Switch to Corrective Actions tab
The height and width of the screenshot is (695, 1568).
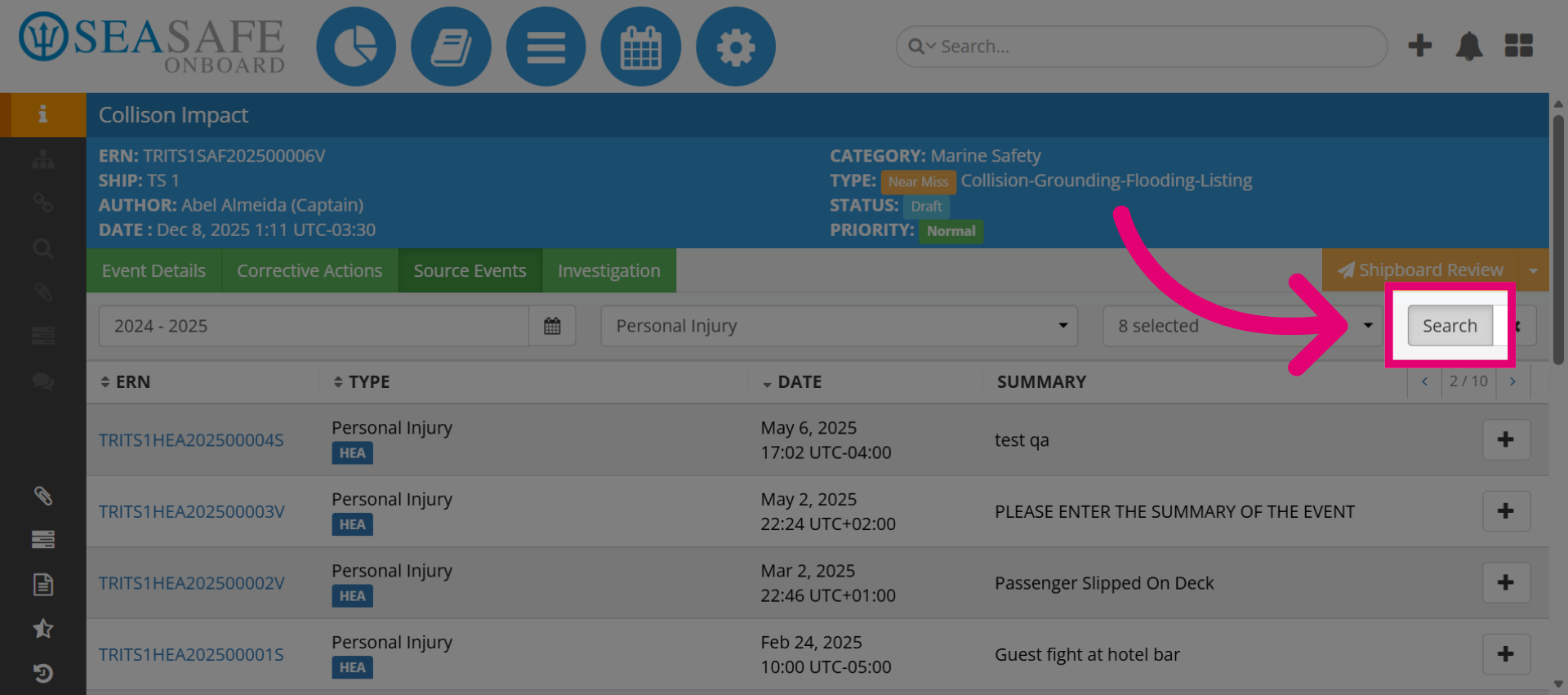tap(310, 270)
